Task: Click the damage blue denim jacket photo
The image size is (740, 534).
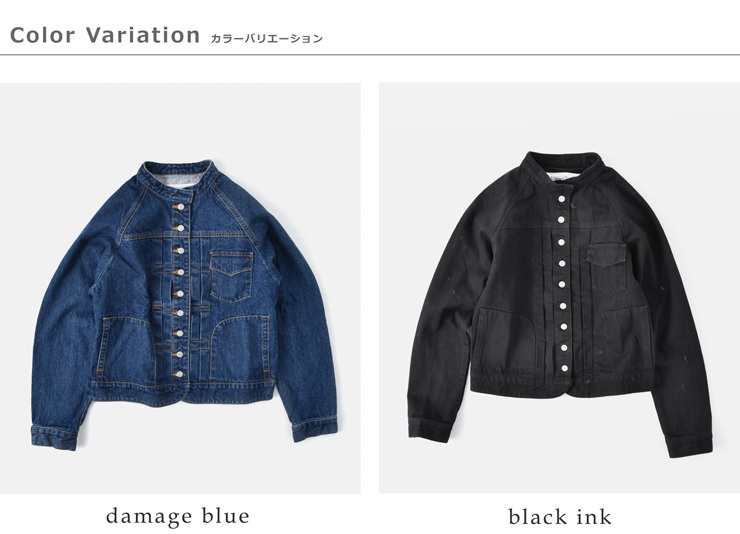Action: pos(180,288)
